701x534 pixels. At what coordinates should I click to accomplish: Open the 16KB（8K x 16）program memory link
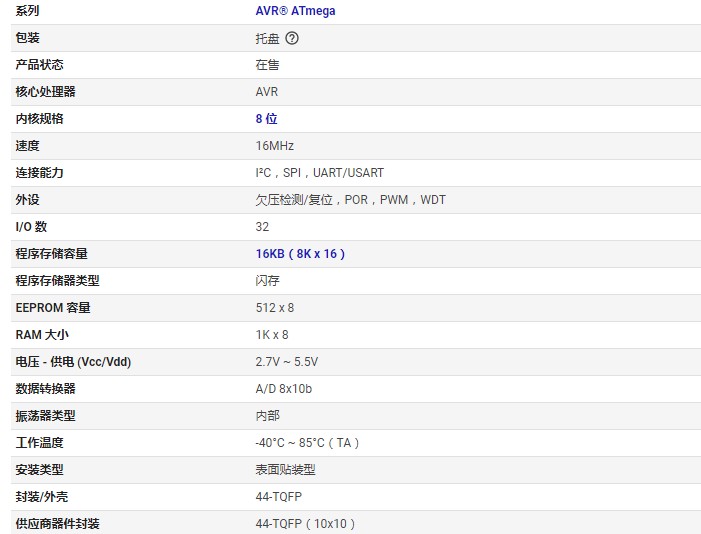pos(300,254)
